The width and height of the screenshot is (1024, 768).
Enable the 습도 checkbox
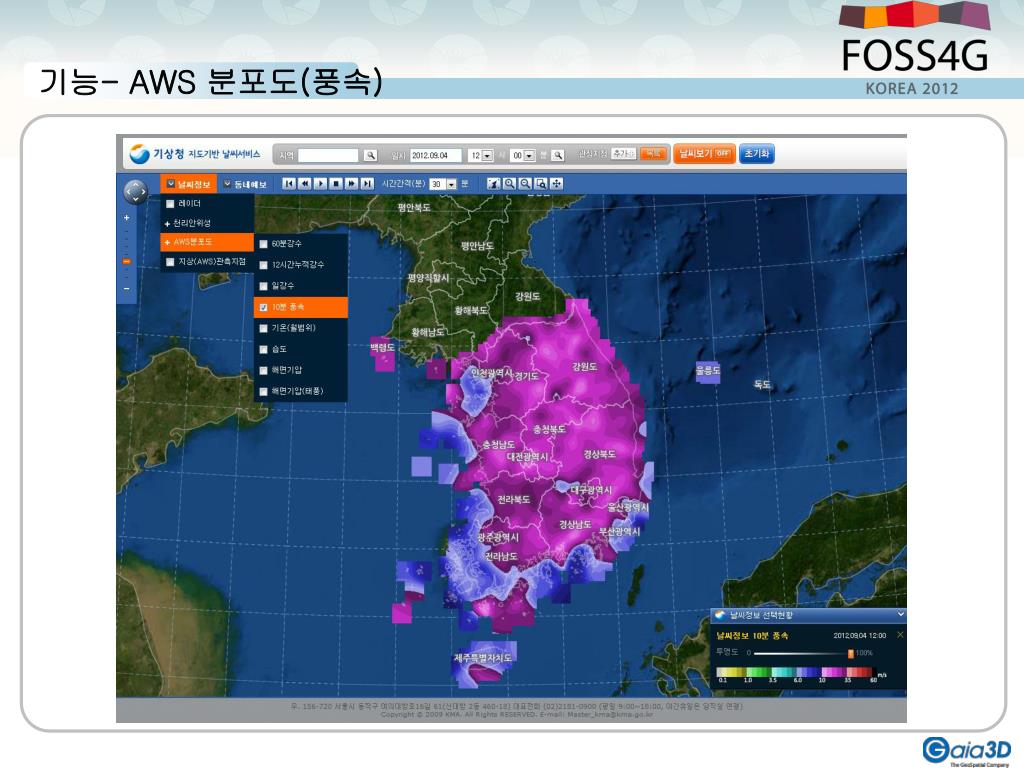(x=263, y=349)
